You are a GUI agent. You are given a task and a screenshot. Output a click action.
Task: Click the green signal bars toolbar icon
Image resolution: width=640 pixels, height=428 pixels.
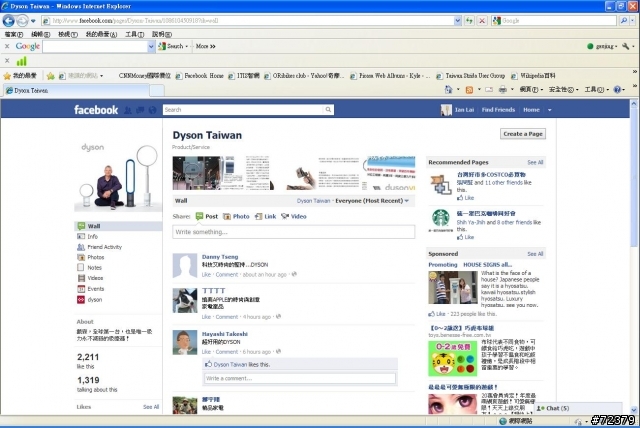21,61
